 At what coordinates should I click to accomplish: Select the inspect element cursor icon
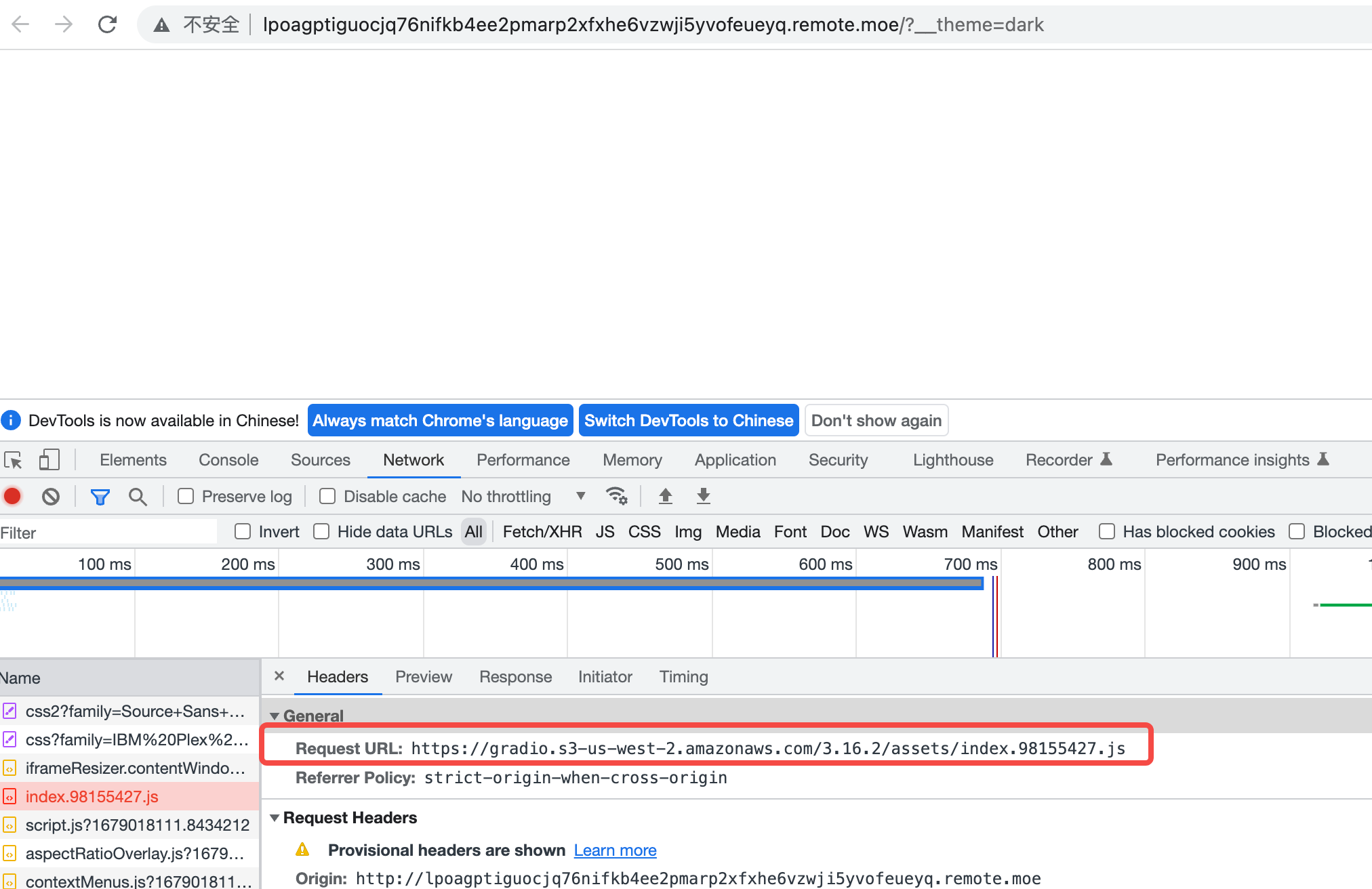pyautogui.click(x=13, y=459)
